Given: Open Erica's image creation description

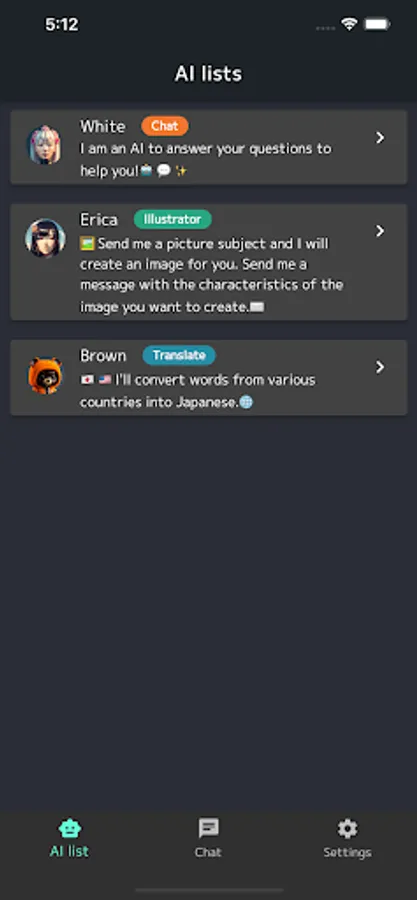Looking at the screenshot, I should [212, 275].
